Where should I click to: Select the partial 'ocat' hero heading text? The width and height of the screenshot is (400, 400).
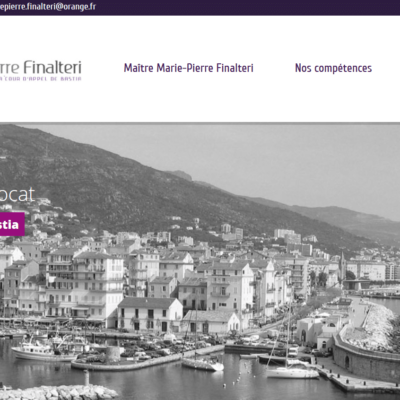[x=17, y=194]
